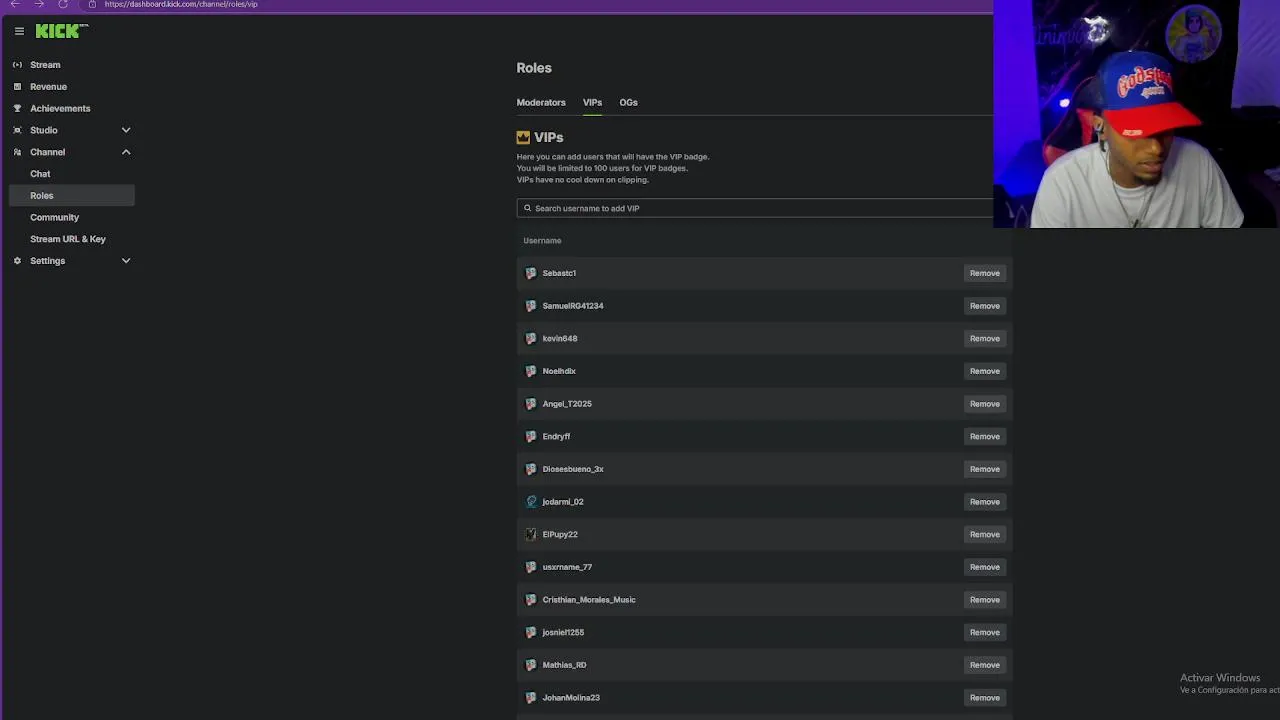
Task: Remove Noelhdlx from VIPs
Action: pyautogui.click(x=984, y=371)
